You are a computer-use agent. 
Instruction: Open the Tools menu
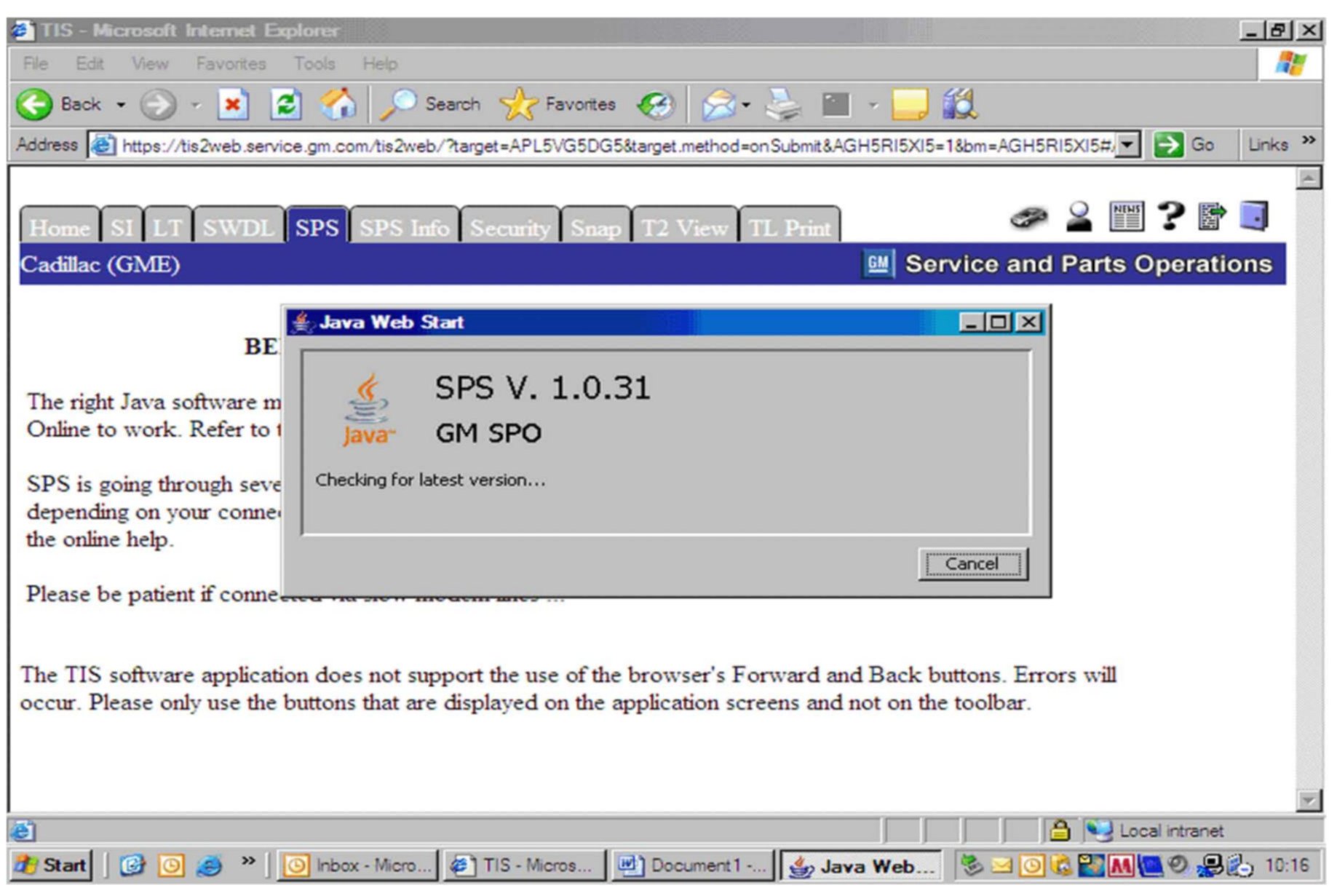[314, 64]
